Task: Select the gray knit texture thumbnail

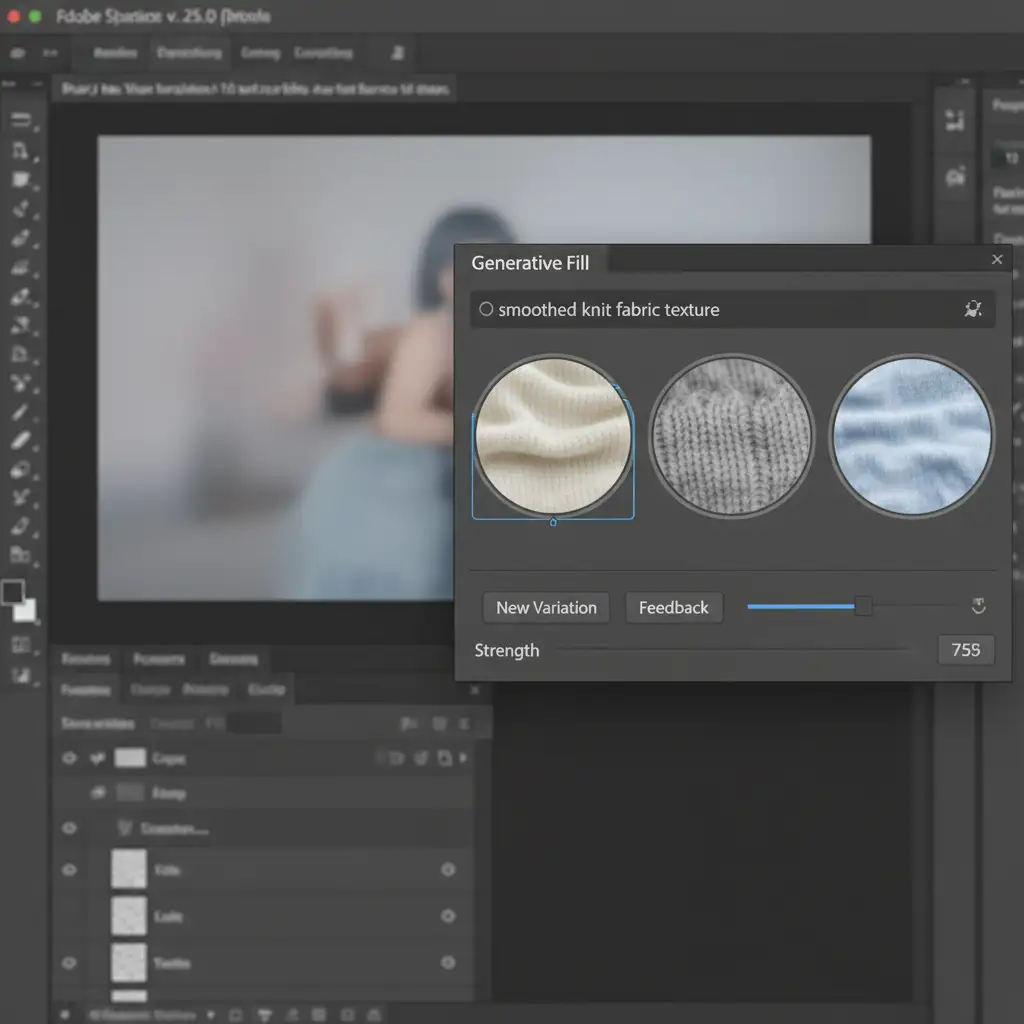Action: pyautogui.click(x=731, y=436)
